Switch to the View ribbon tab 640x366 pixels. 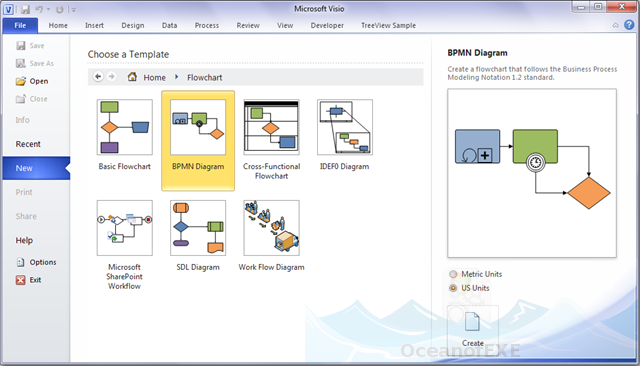click(285, 25)
